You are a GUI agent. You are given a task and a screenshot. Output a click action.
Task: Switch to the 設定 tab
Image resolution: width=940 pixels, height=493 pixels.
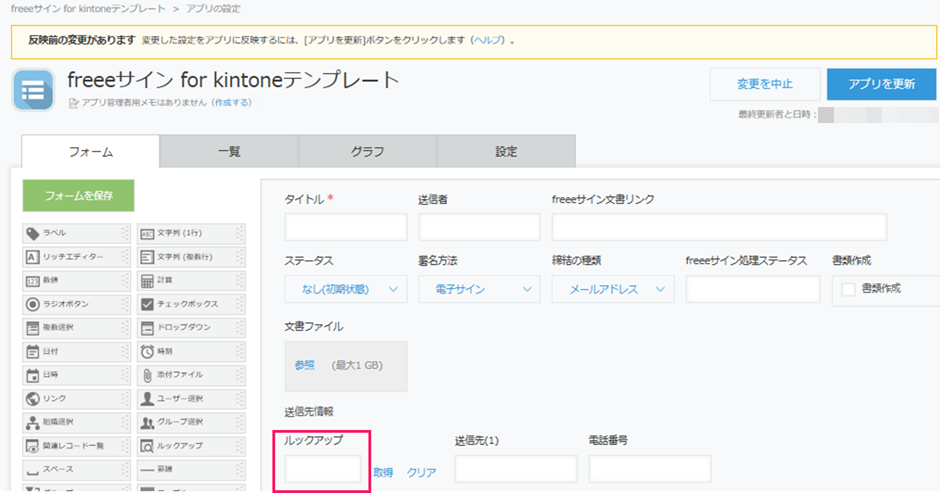(506, 152)
